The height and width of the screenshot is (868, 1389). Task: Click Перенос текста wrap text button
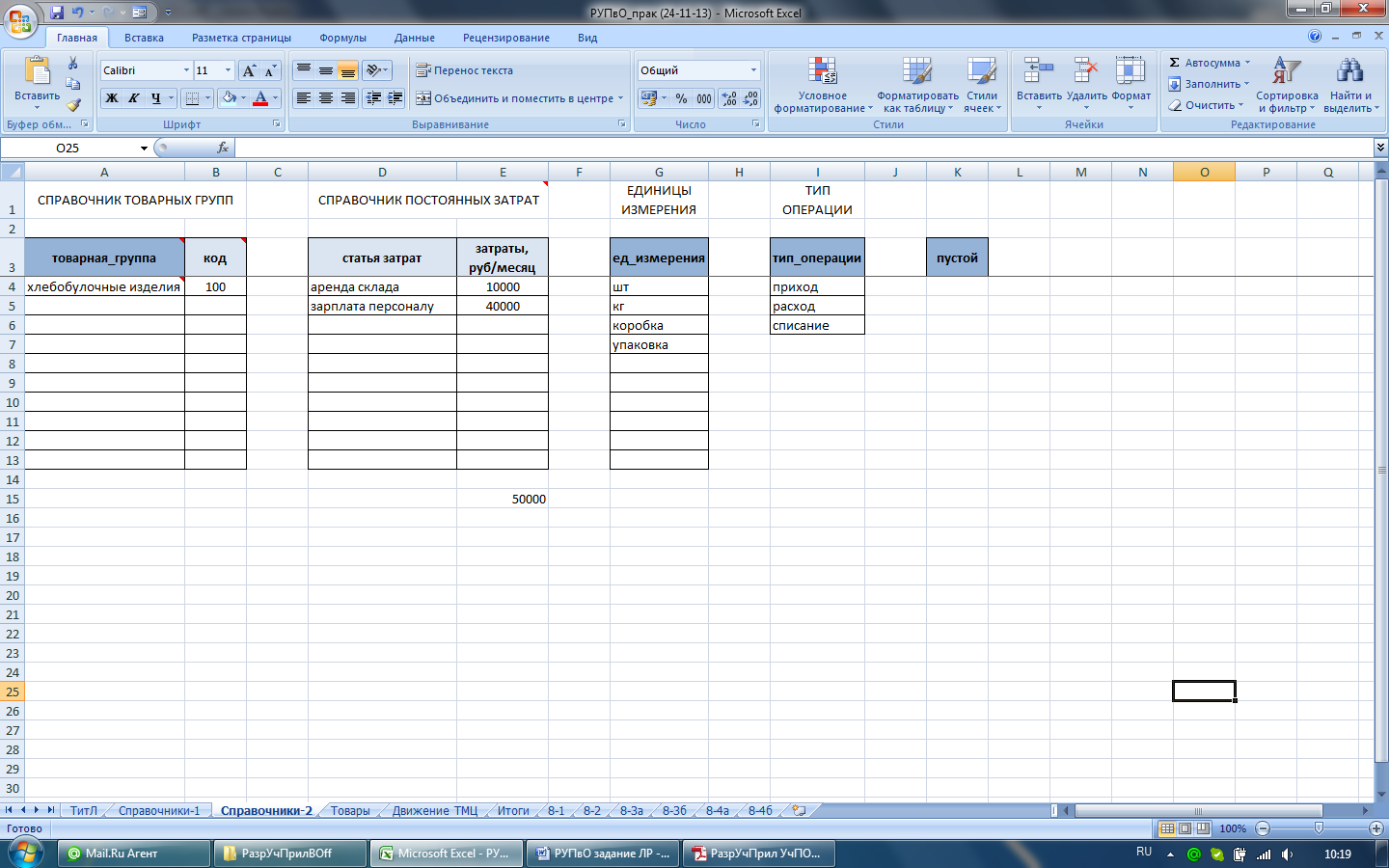(465, 70)
